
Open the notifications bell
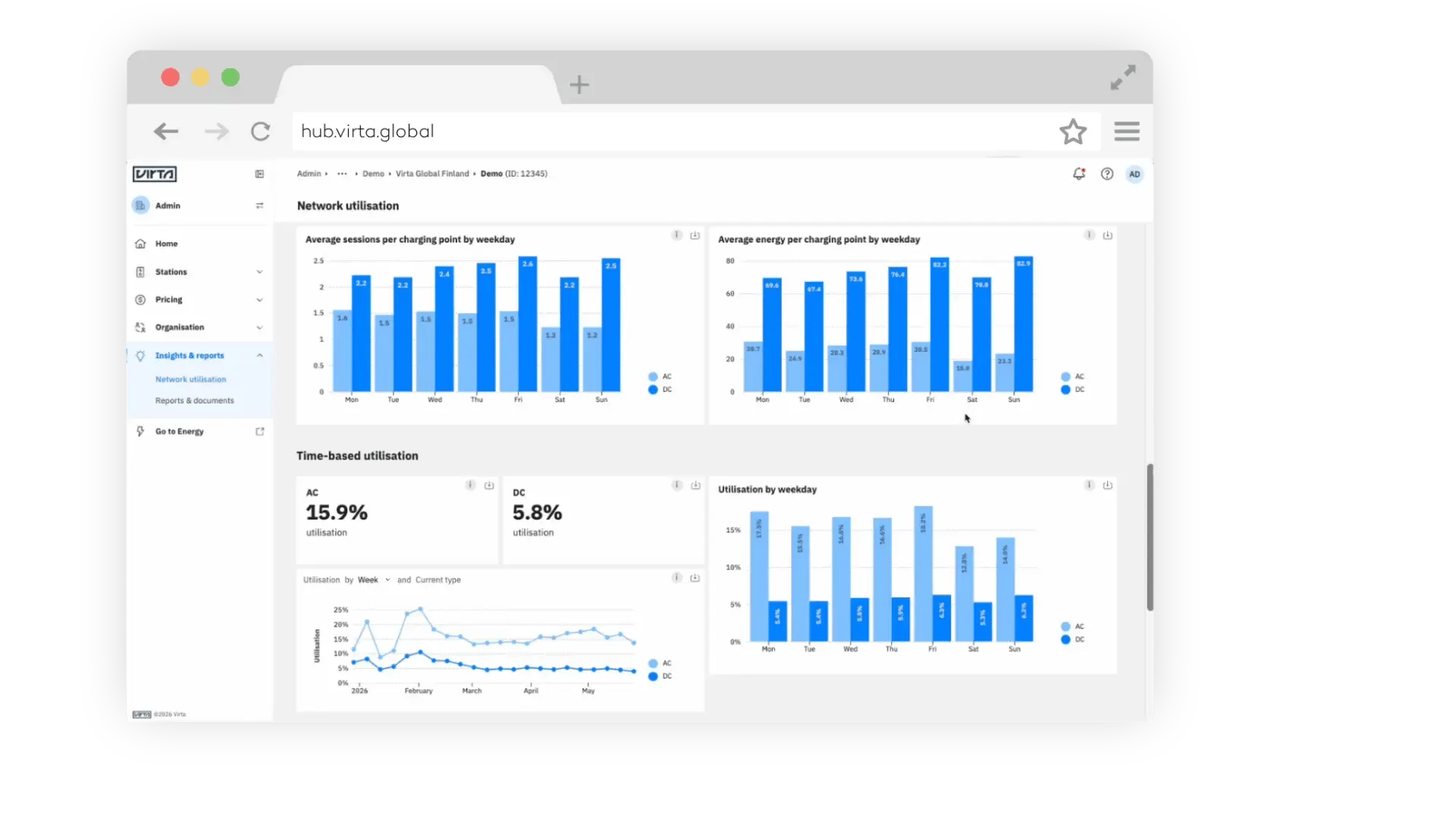coord(1079,174)
